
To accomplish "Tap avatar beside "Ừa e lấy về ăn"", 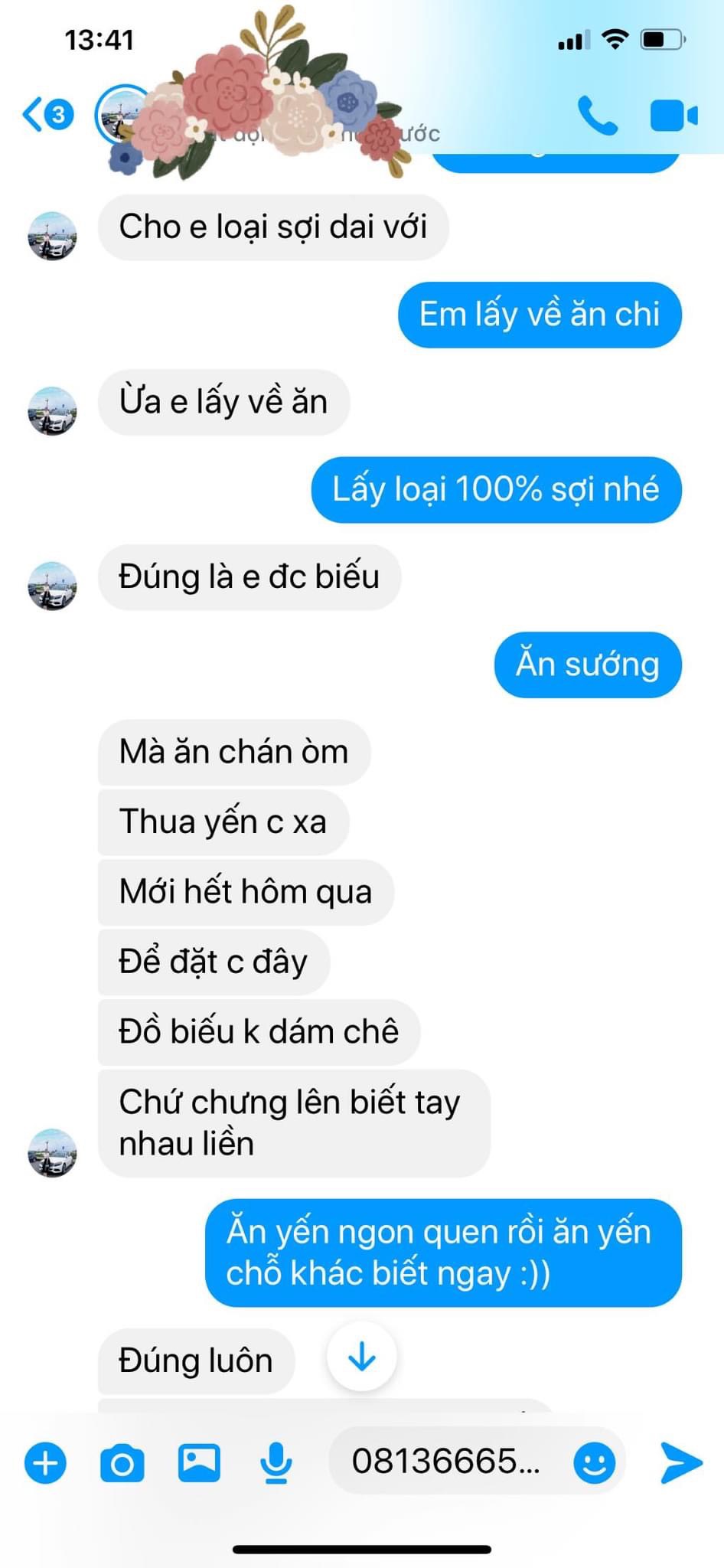I will point(53,411).
